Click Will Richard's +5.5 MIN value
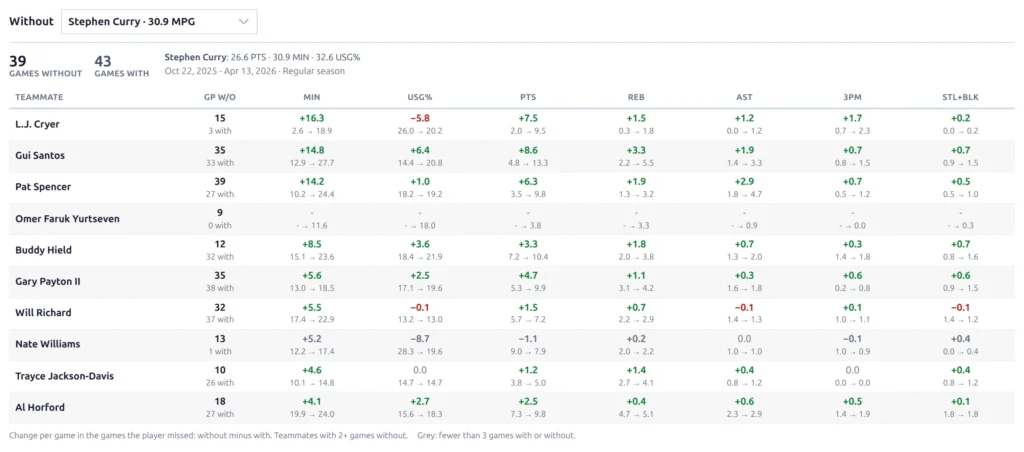1024x452 pixels. (x=312, y=307)
